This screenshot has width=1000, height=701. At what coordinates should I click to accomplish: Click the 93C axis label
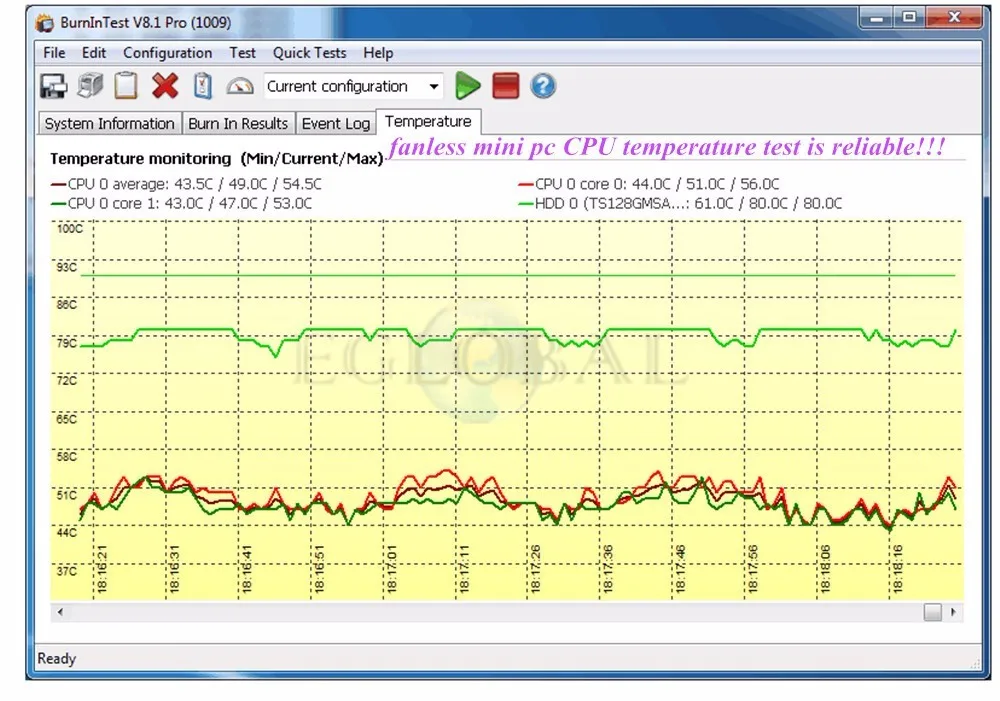pyautogui.click(x=66, y=267)
